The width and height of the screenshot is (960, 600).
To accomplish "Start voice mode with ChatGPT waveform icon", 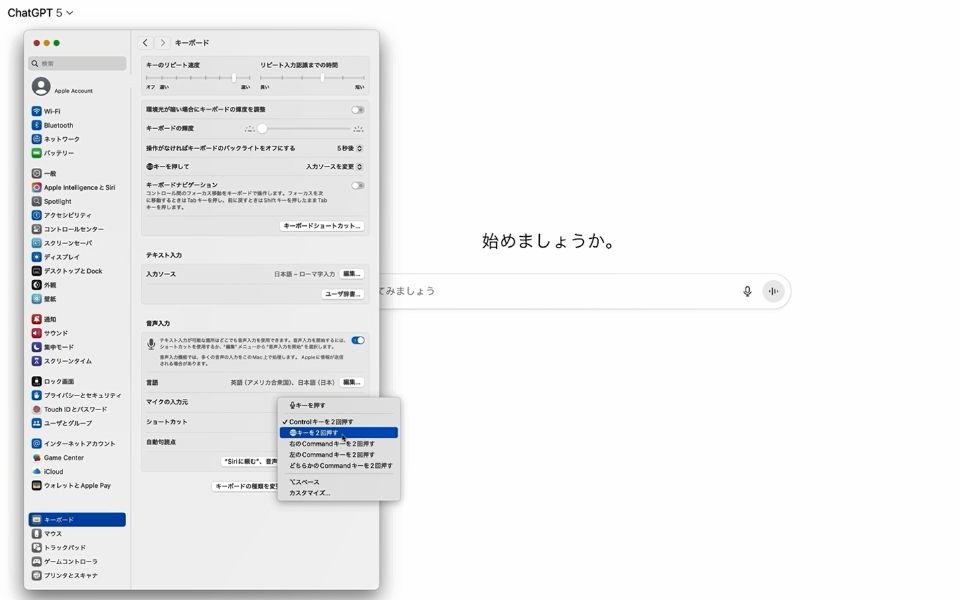I will [773, 291].
